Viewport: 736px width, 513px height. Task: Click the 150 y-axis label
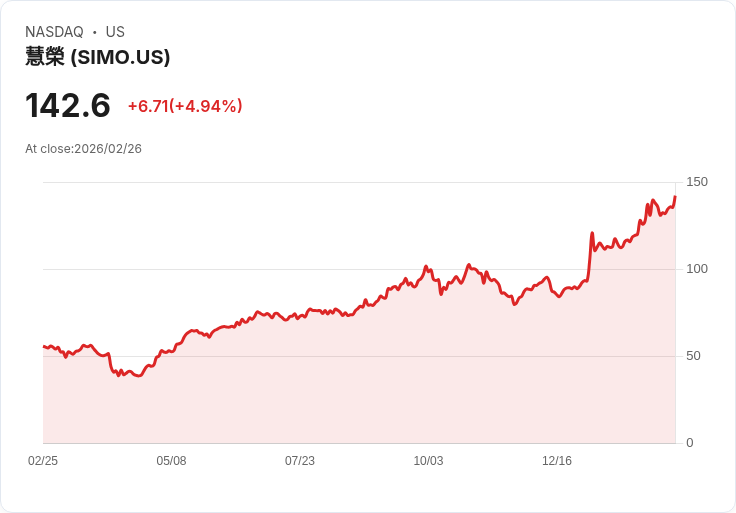click(x=697, y=182)
